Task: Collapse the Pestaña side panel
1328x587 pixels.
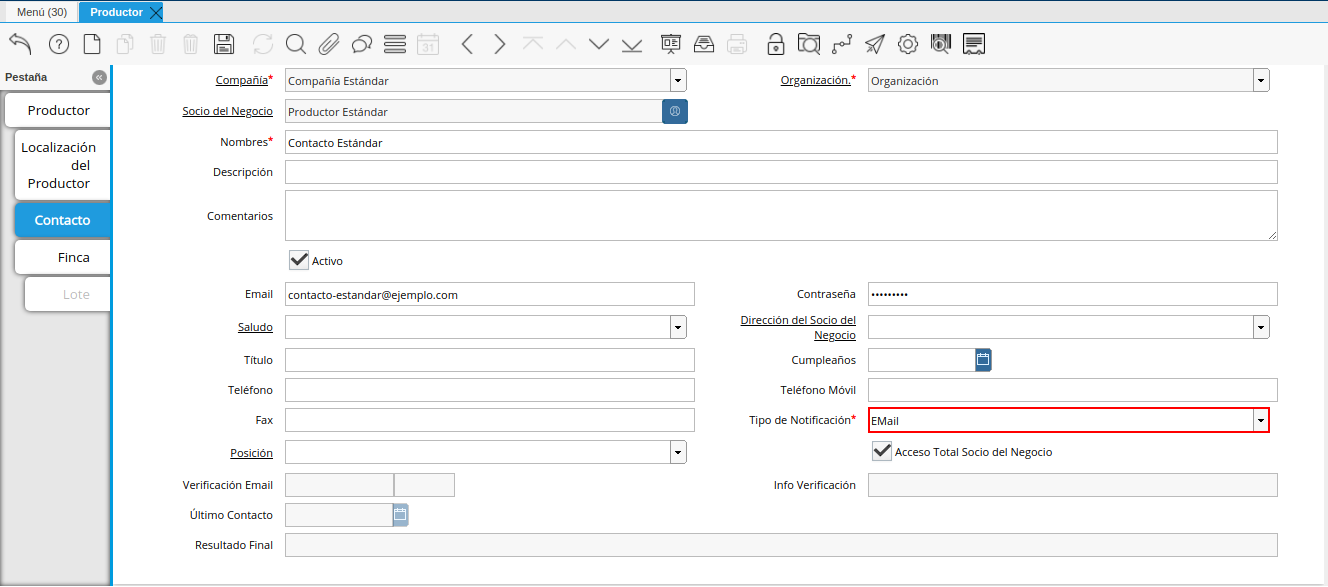Action: click(99, 77)
